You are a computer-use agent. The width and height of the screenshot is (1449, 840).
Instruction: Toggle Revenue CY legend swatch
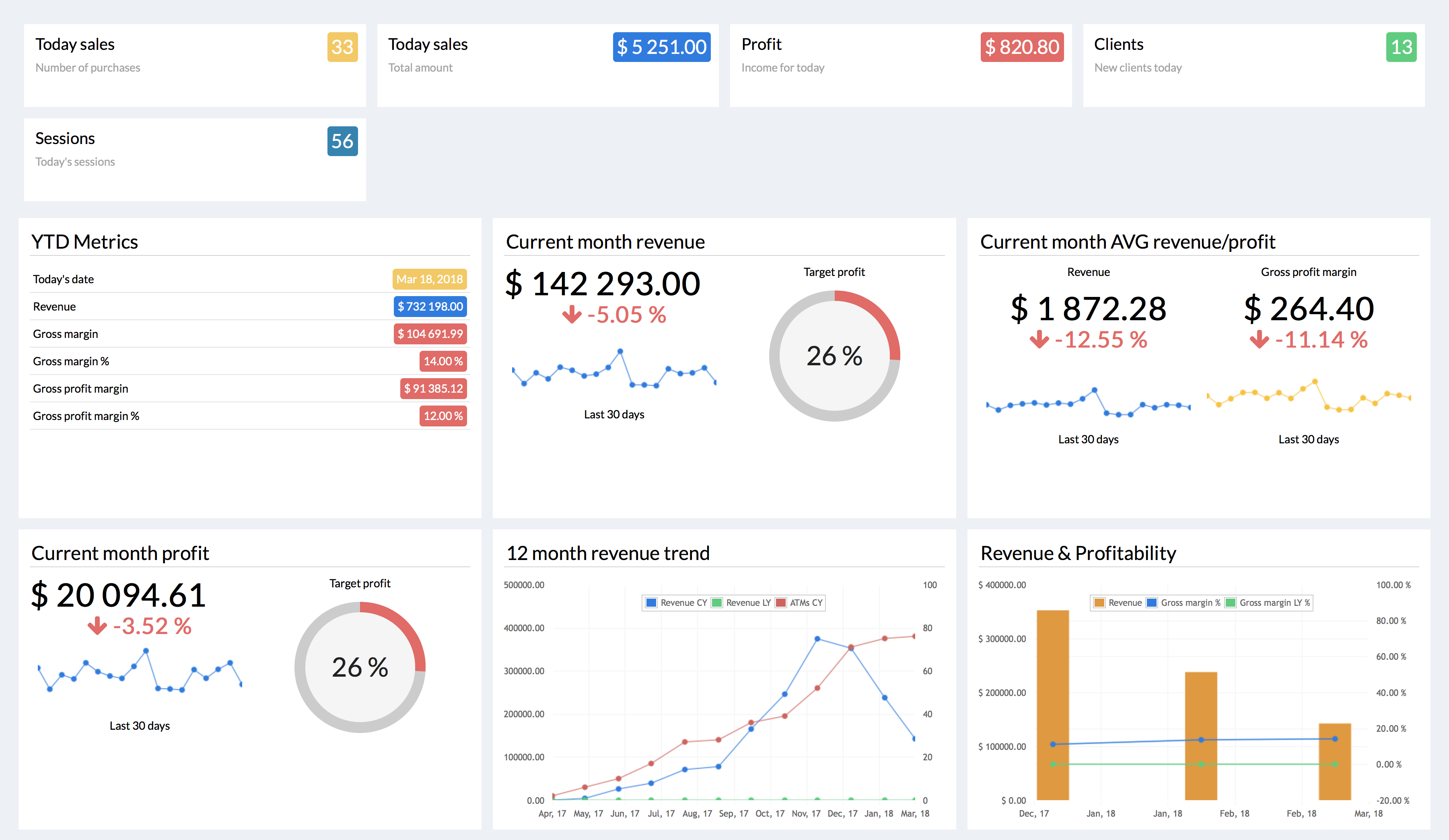coord(651,603)
